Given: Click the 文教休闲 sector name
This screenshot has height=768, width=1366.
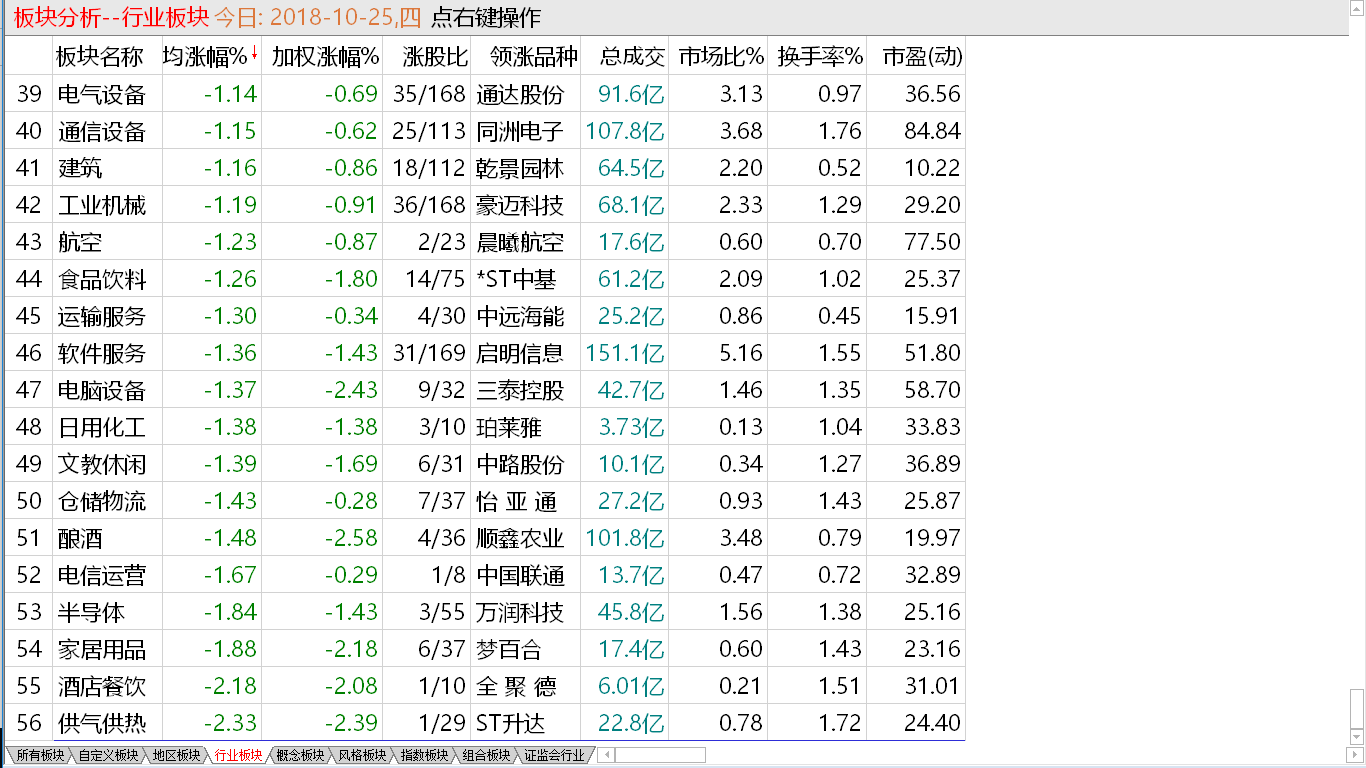Looking at the screenshot, I should pos(102,464).
